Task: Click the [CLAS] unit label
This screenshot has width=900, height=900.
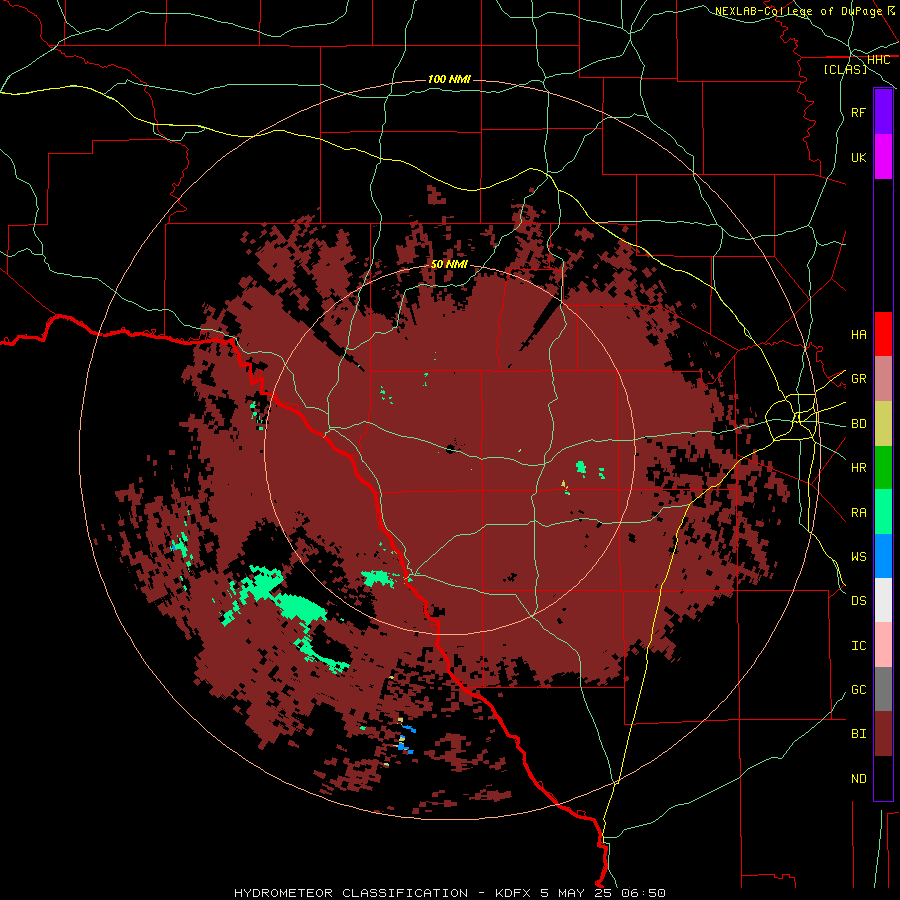Action: (845, 69)
